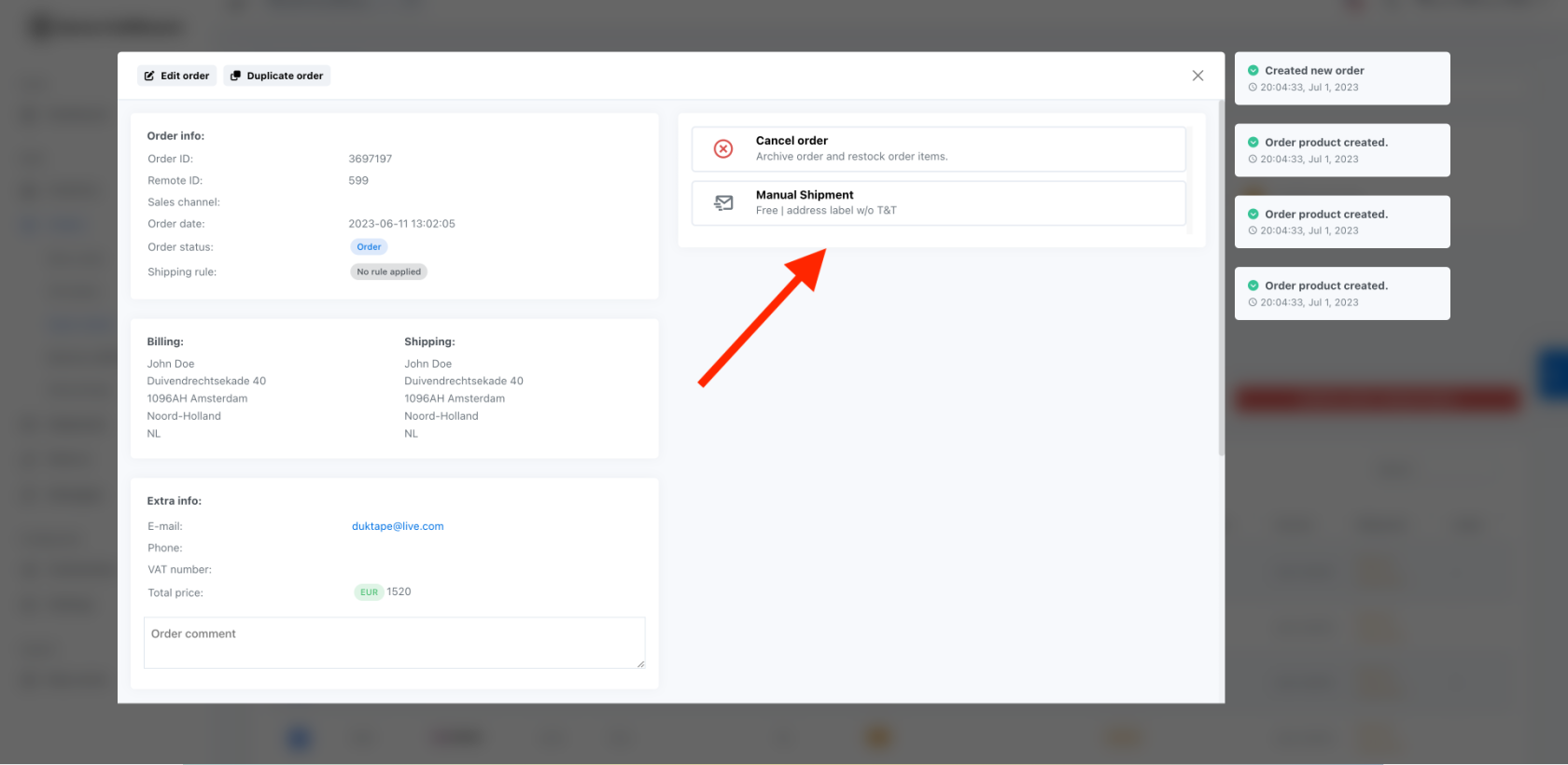This screenshot has width=1568, height=765.
Task: Close the order details dialog
Action: click(1197, 76)
